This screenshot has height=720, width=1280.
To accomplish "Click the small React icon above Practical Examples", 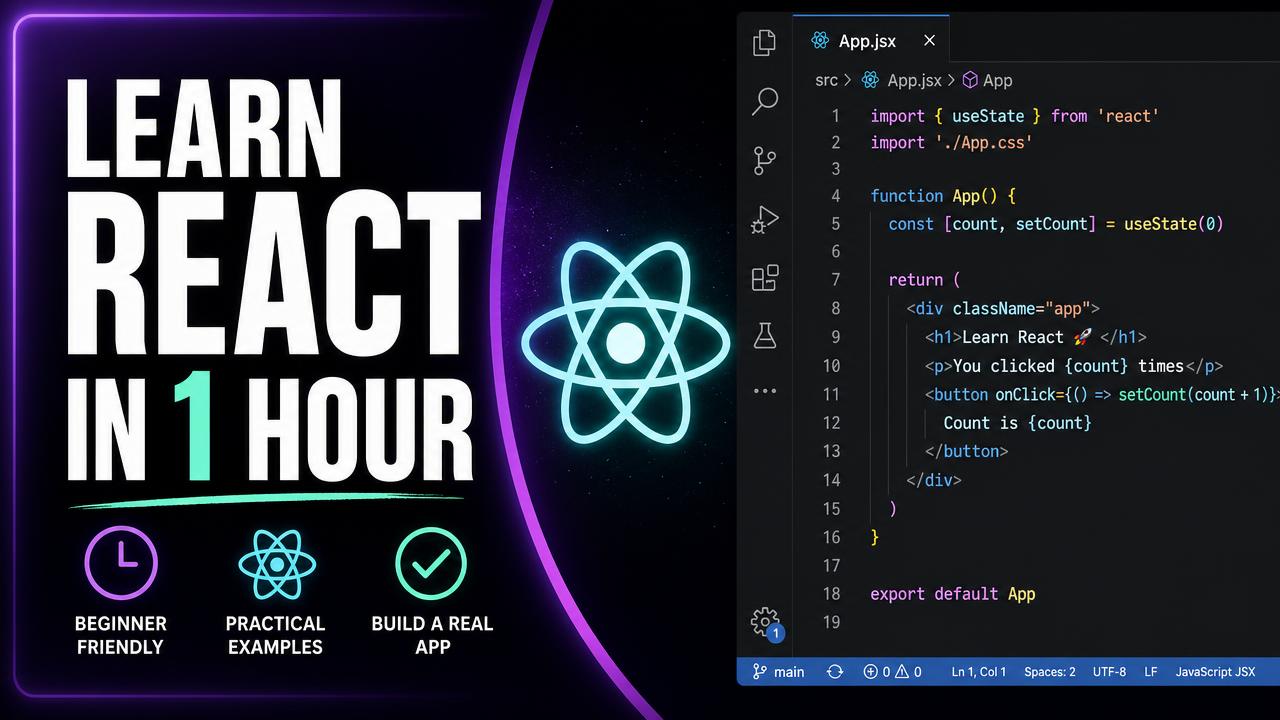I will click(x=277, y=564).
